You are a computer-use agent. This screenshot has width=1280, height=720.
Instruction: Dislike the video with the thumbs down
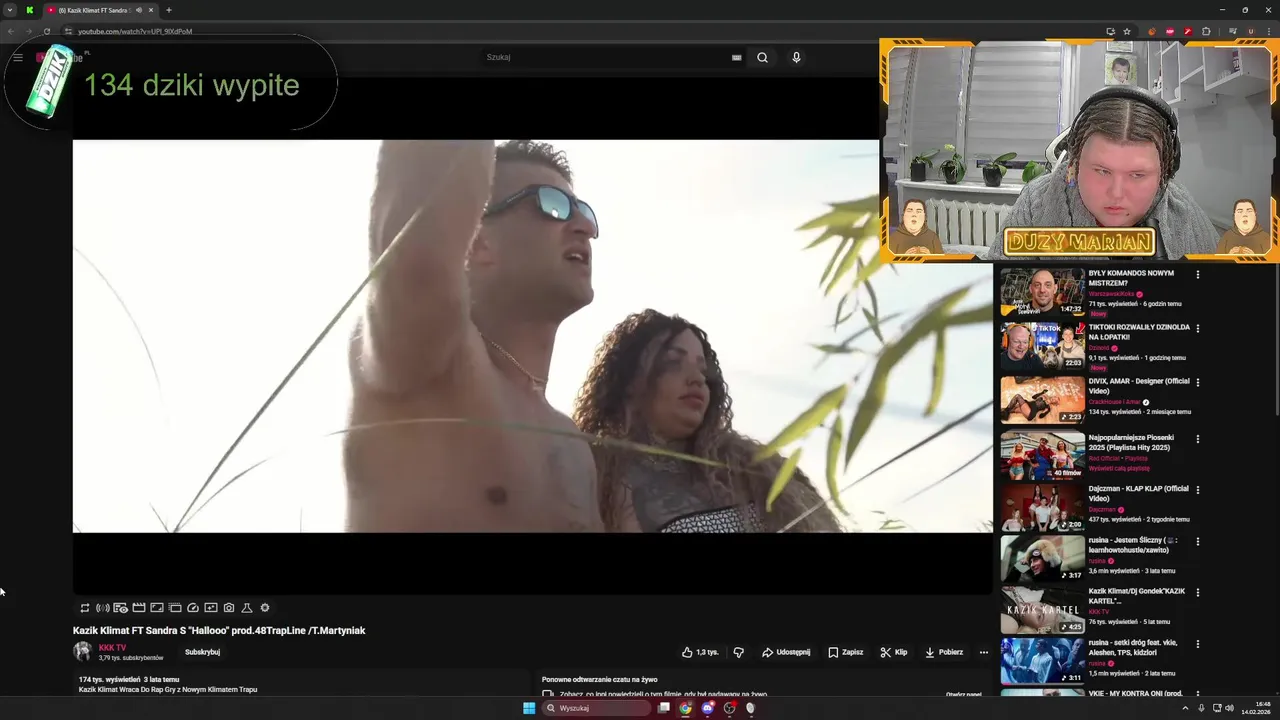(x=739, y=652)
